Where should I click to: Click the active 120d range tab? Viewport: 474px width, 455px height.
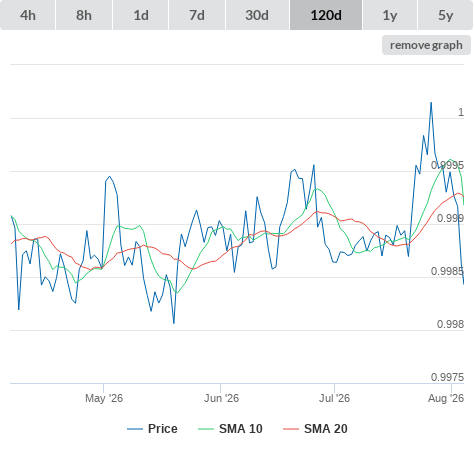tap(326, 15)
